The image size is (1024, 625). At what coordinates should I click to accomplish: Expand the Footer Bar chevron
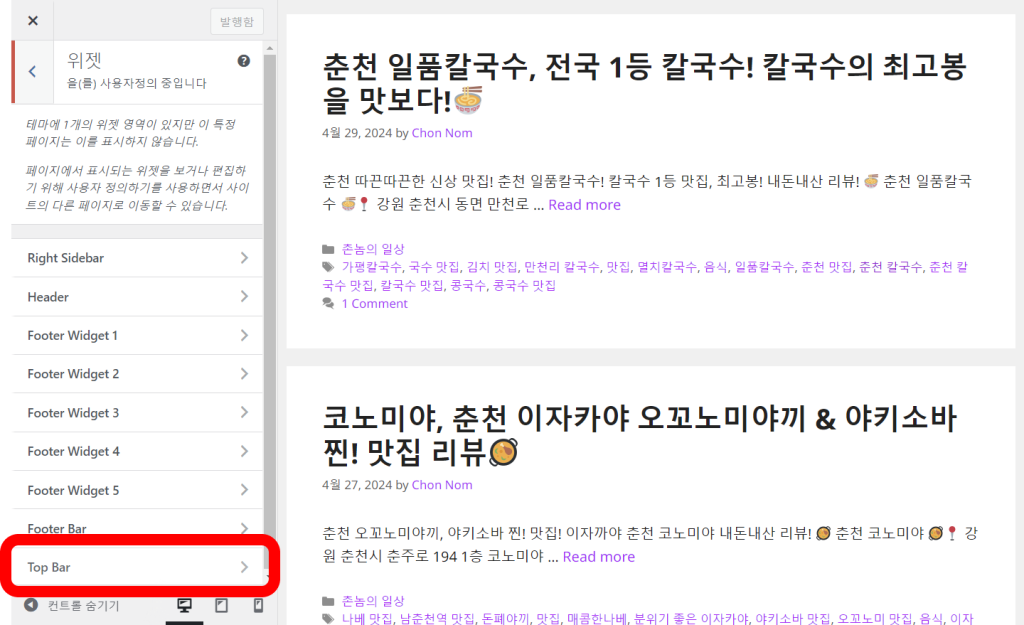point(244,528)
